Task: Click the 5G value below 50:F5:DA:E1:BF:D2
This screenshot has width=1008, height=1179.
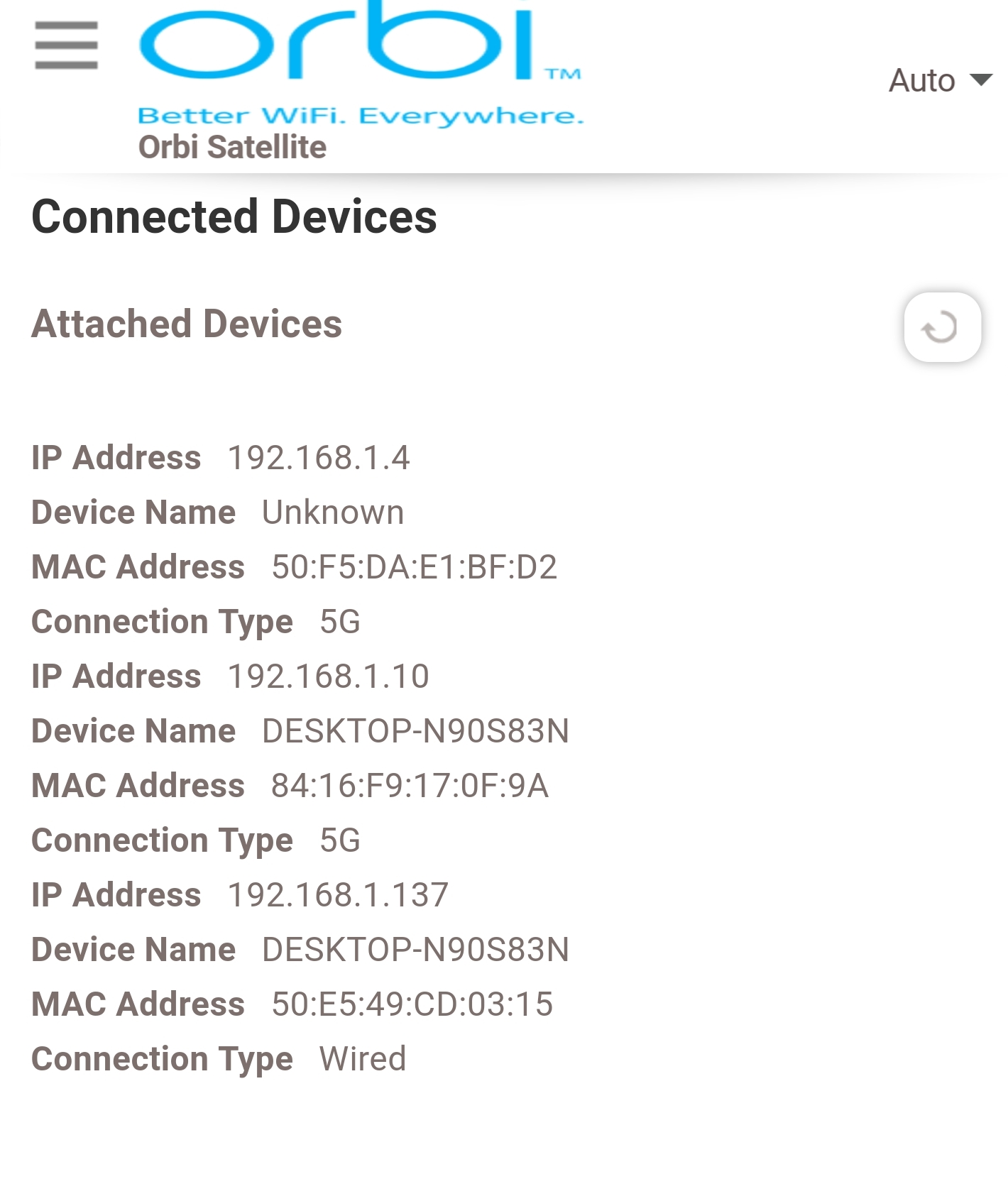Action: point(340,622)
